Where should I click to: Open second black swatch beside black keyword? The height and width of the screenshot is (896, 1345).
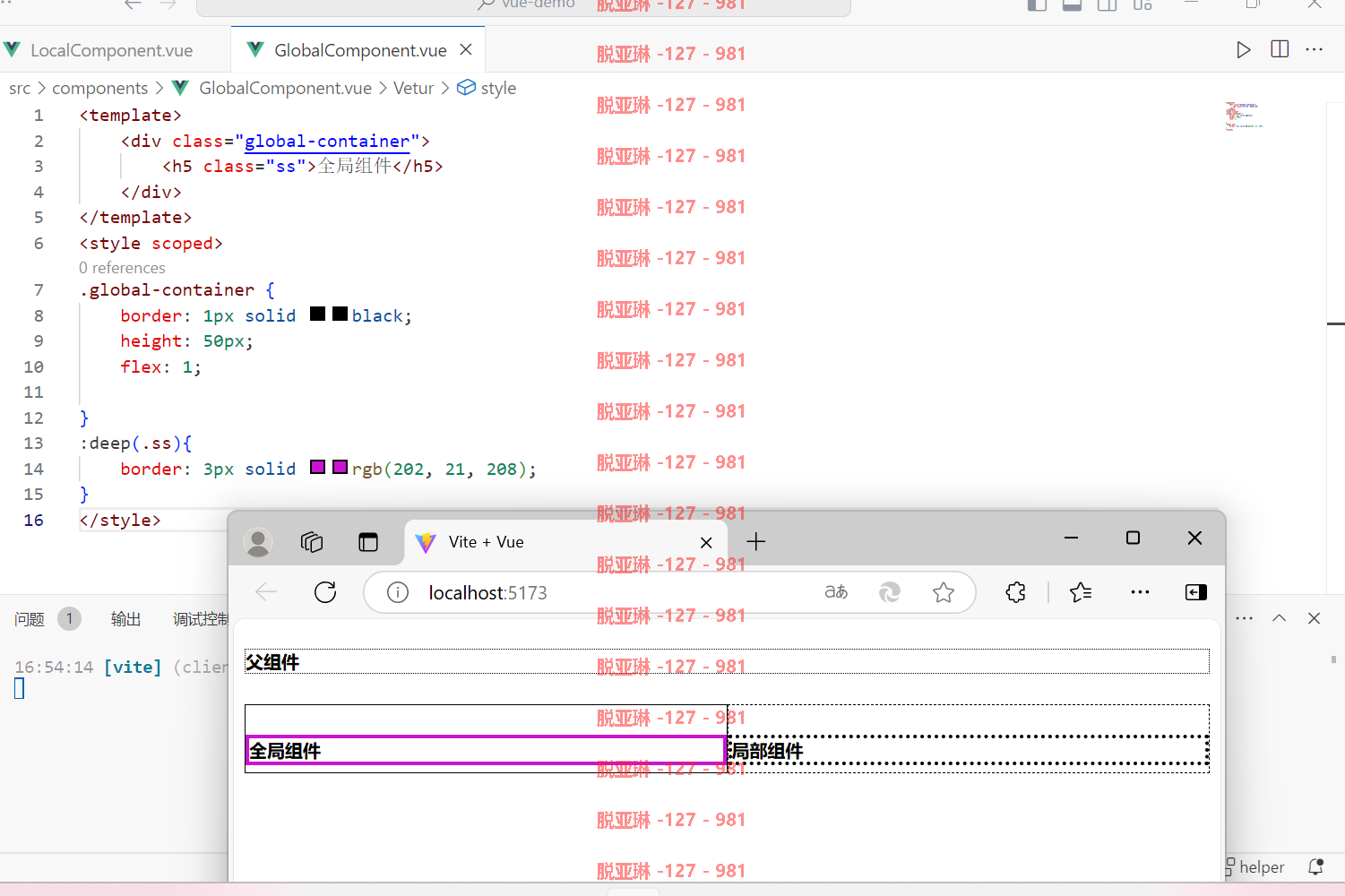click(x=340, y=314)
